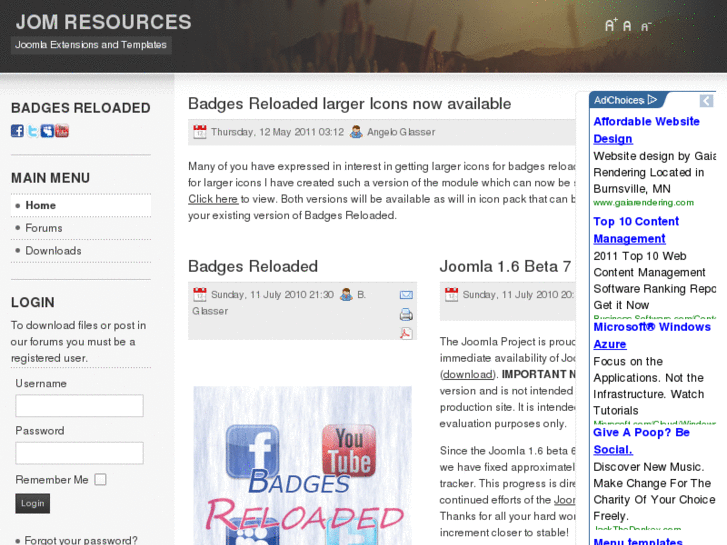Open 'Top 10 Content Management' ad link
The width and height of the screenshot is (727, 545).
pyautogui.click(x=636, y=230)
